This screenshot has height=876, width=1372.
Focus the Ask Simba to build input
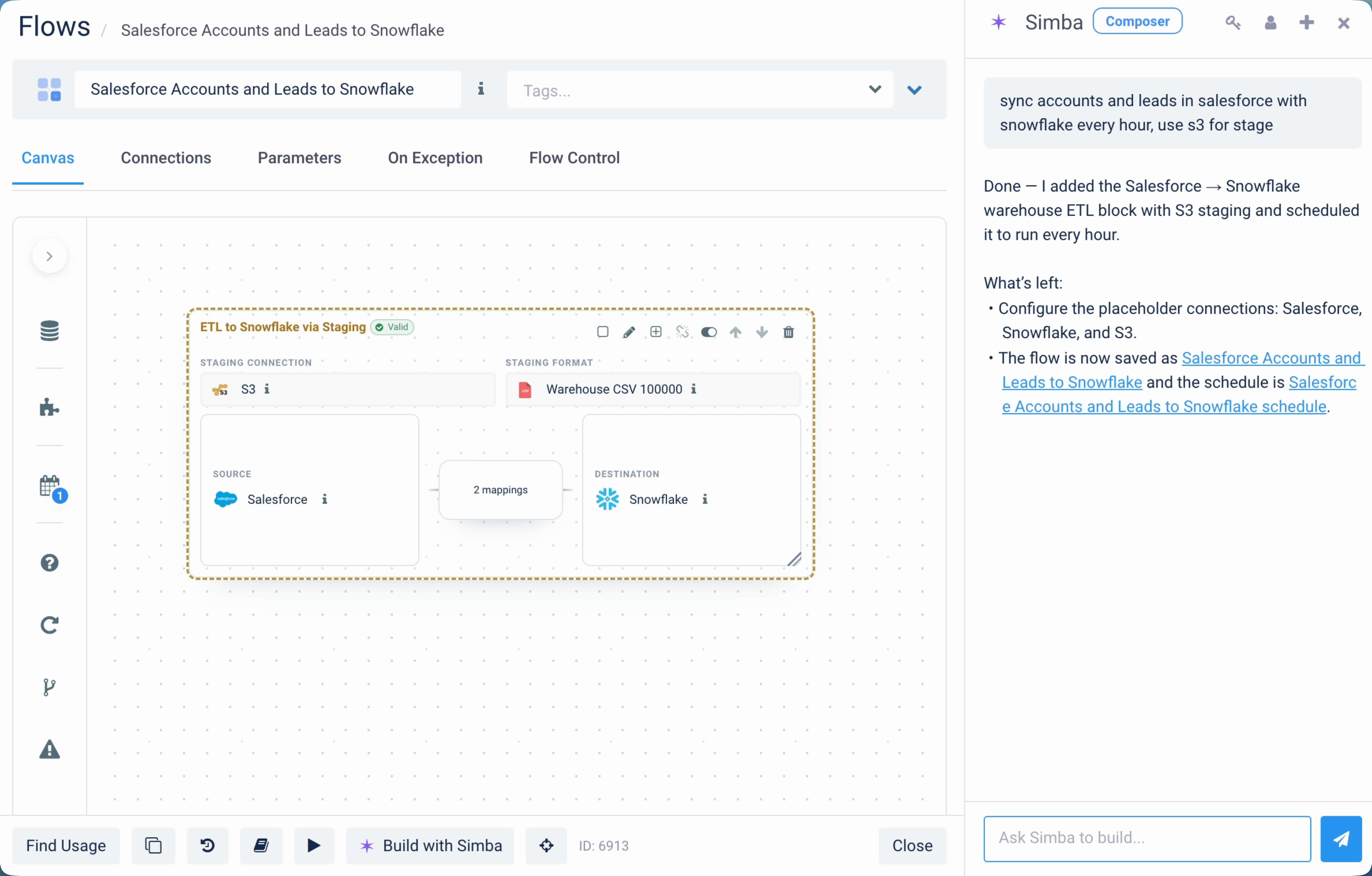[1147, 838]
